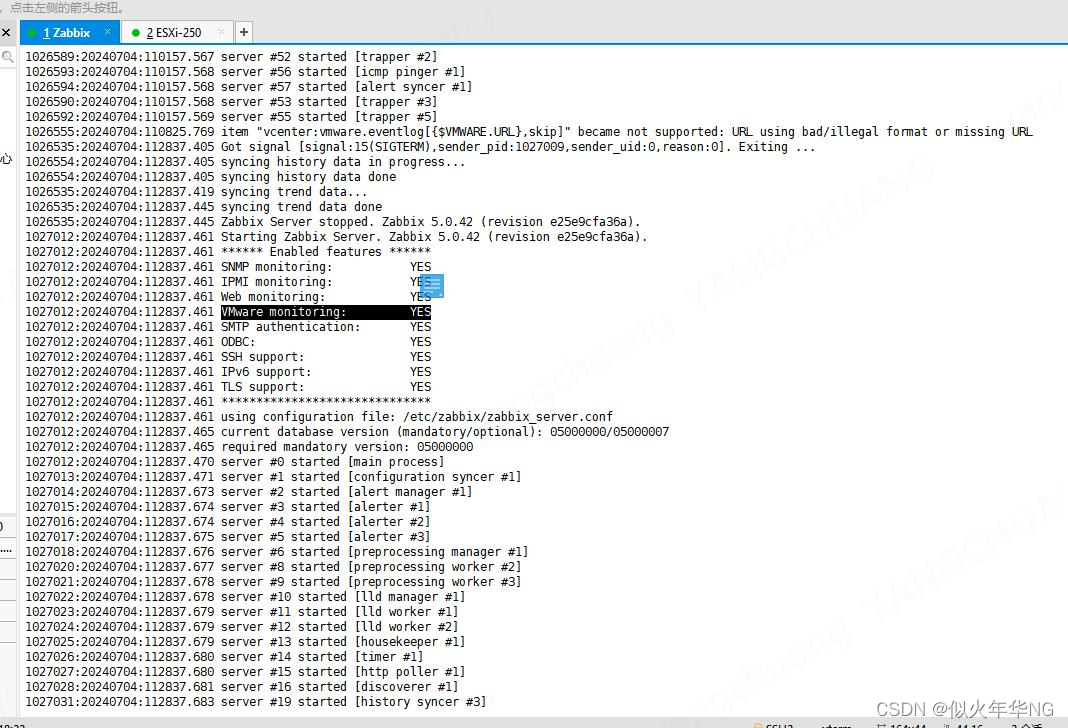Click the 'IPMI monitoring:' line
Screen dimensions: 1068x728
(x=228, y=282)
